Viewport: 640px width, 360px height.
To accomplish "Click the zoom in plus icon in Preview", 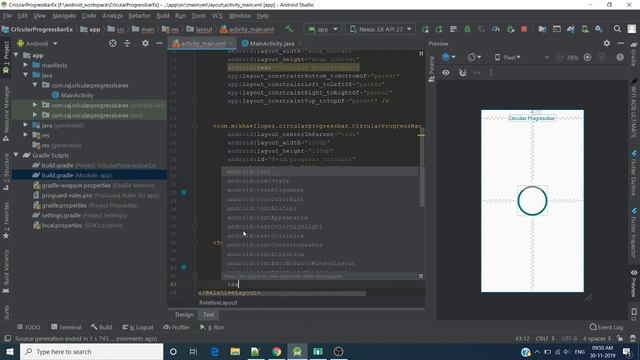I will (x=587, y=58).
